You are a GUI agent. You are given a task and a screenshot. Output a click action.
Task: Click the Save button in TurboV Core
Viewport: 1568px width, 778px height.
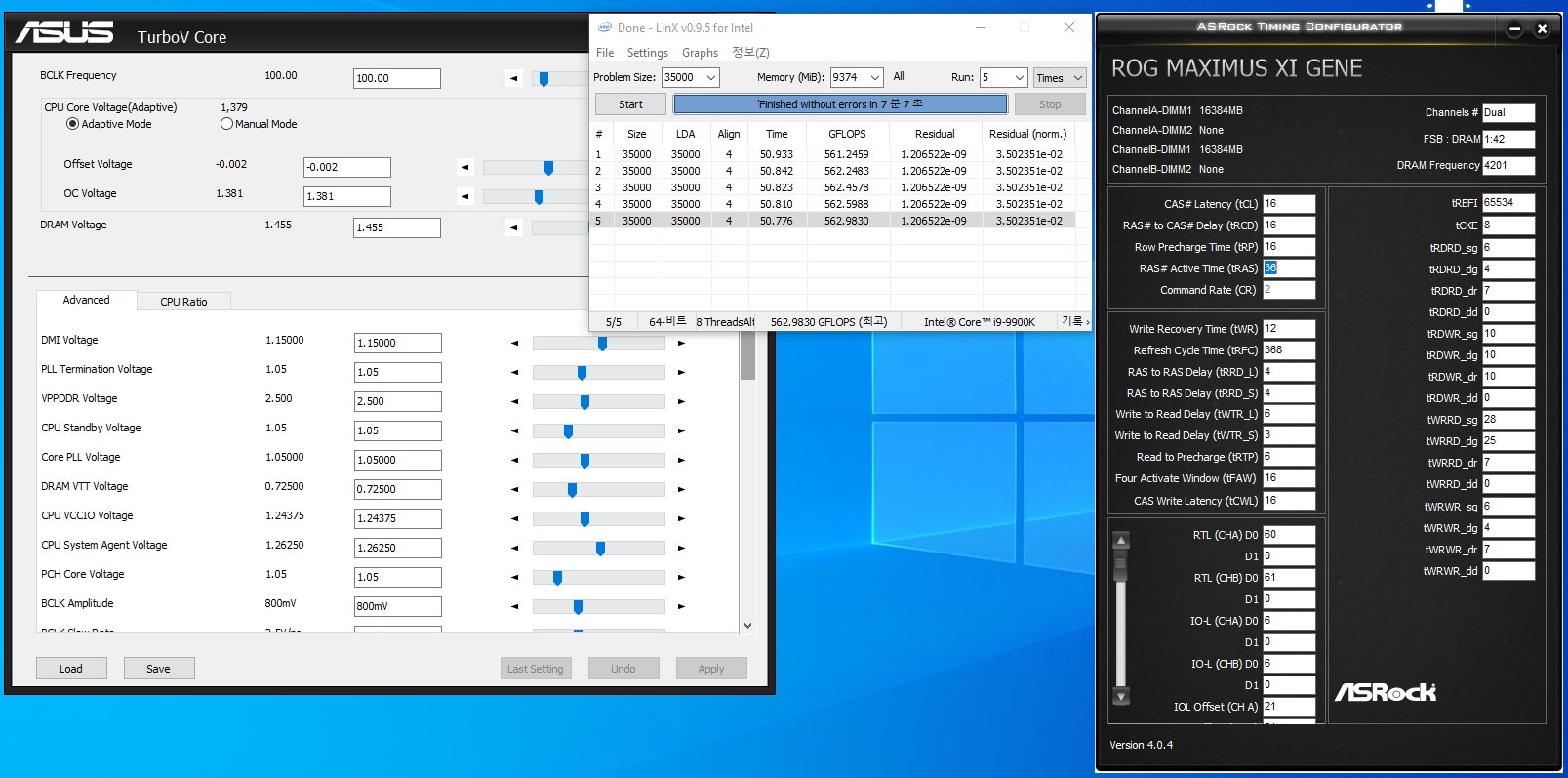click(x=158, y=669)
